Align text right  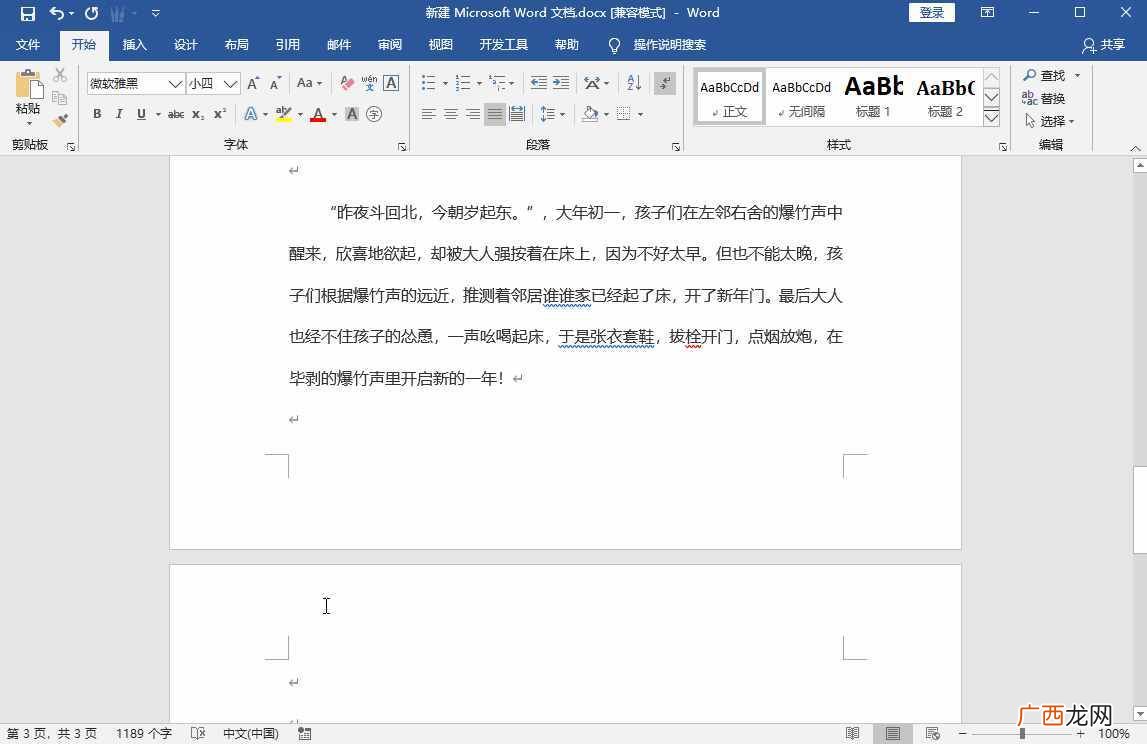[x=473, y=114]
